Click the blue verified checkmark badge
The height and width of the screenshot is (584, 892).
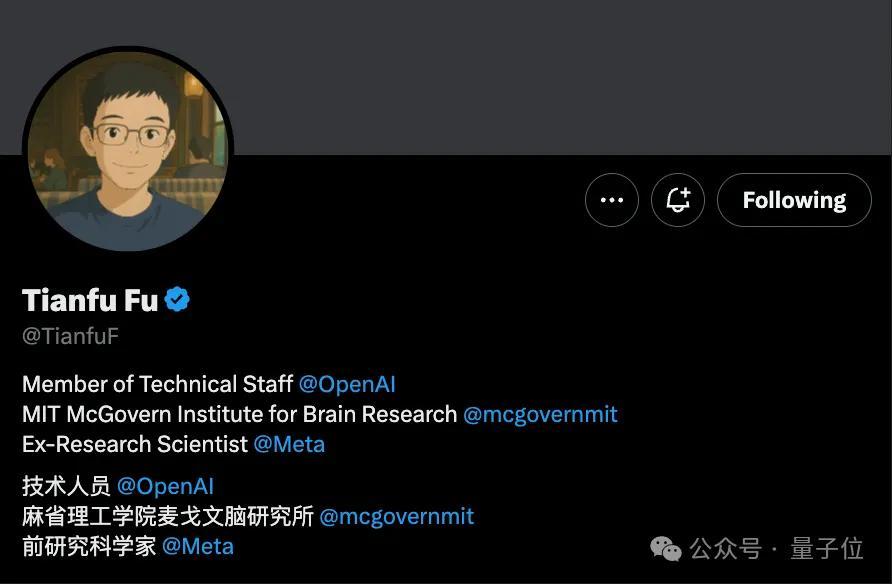177,300
